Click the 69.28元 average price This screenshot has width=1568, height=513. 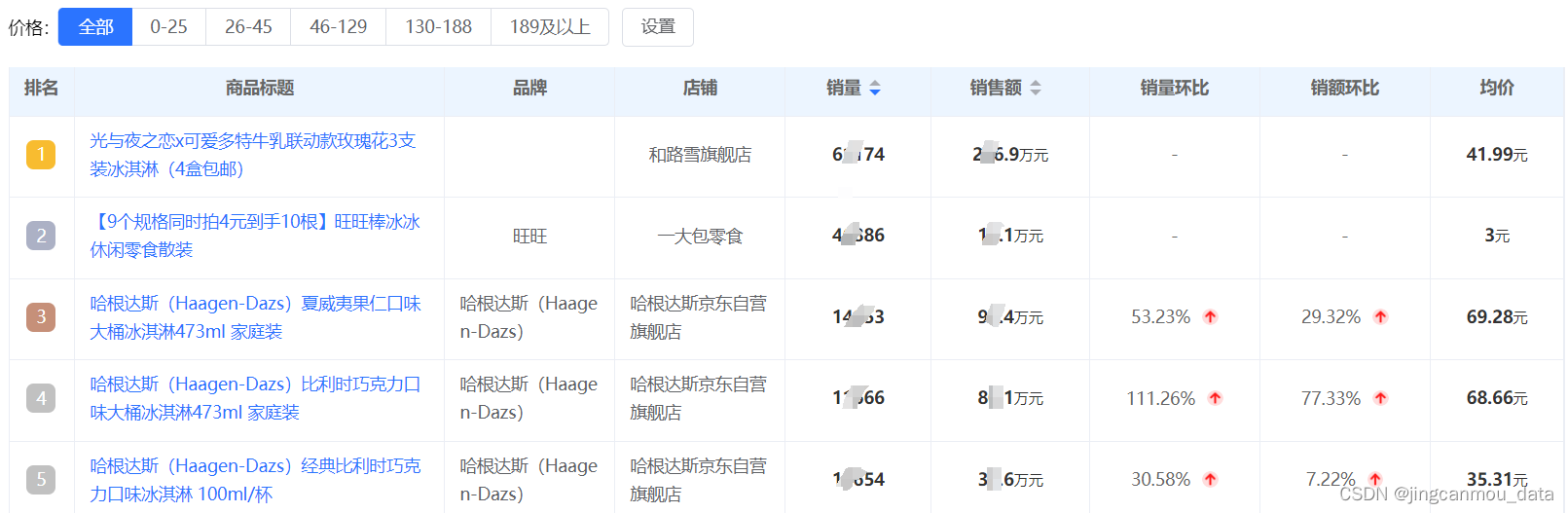1497,317
